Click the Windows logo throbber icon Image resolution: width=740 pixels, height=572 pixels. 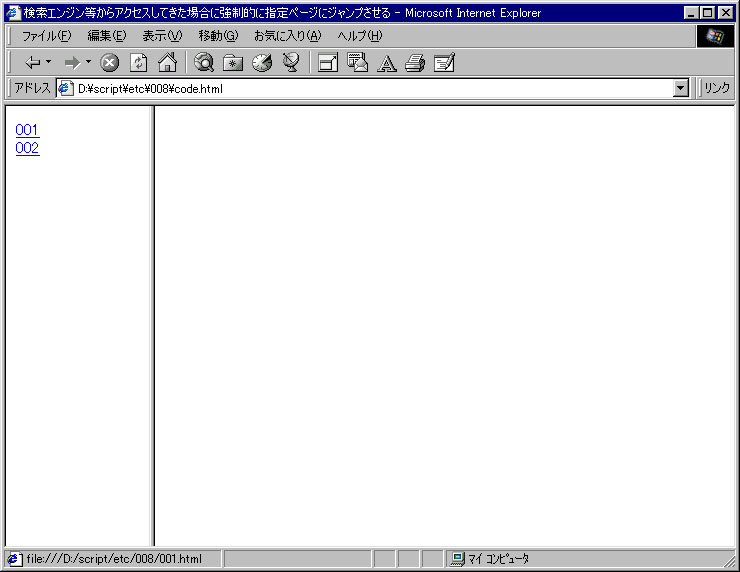715,36
